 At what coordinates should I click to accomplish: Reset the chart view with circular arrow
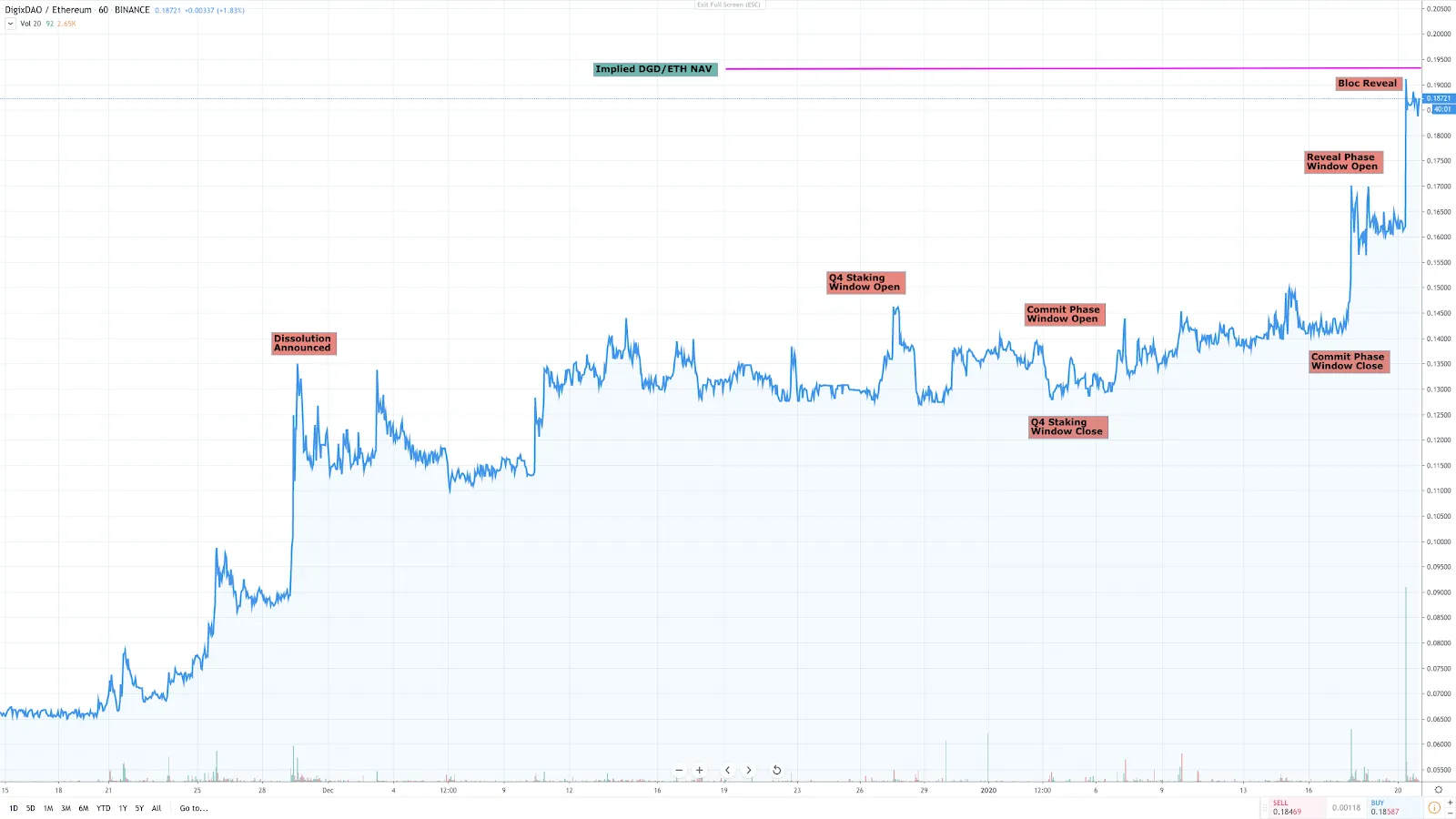(776, 770)
